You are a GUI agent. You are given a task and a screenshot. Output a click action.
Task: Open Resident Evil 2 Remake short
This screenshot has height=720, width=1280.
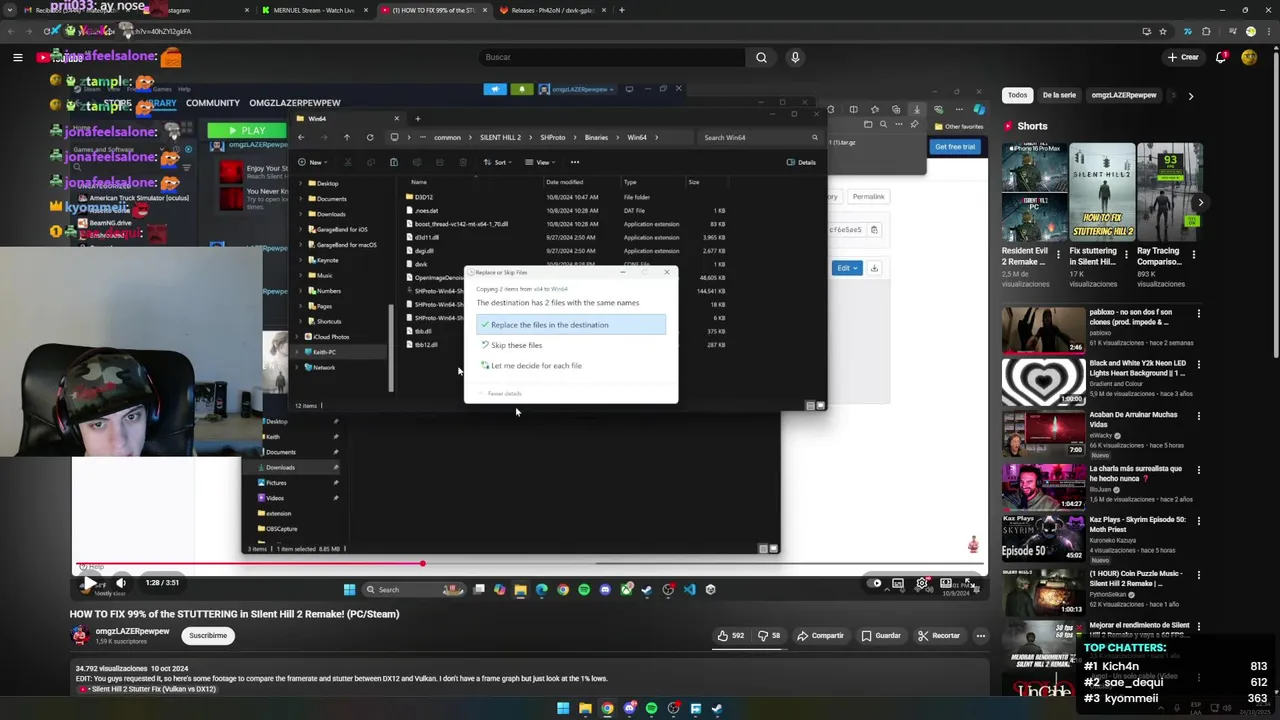click(x=1035, y=192)
